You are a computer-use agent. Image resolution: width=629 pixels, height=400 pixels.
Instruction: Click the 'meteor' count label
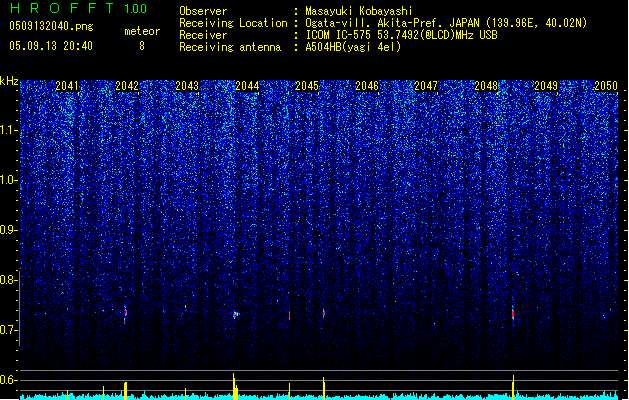tap(142, 31)
